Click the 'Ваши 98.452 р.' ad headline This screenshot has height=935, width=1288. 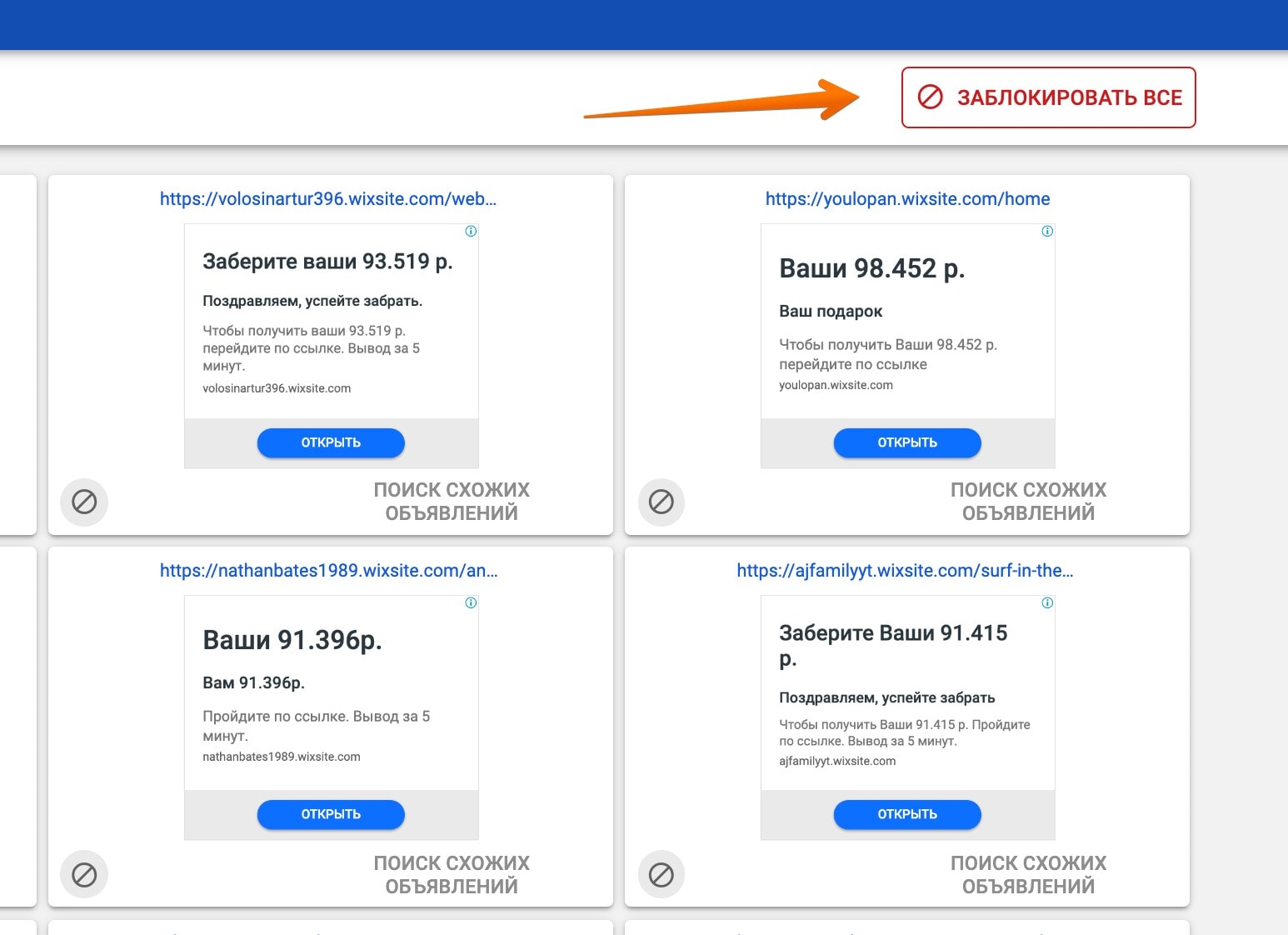871,268
